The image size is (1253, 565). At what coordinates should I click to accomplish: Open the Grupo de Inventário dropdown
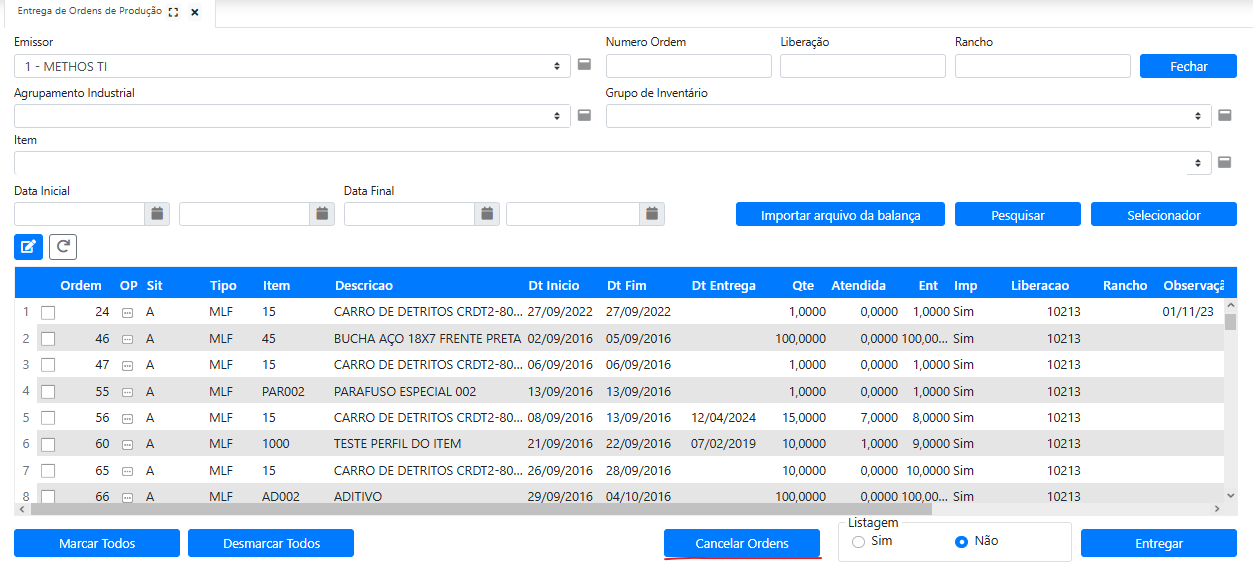909,116
